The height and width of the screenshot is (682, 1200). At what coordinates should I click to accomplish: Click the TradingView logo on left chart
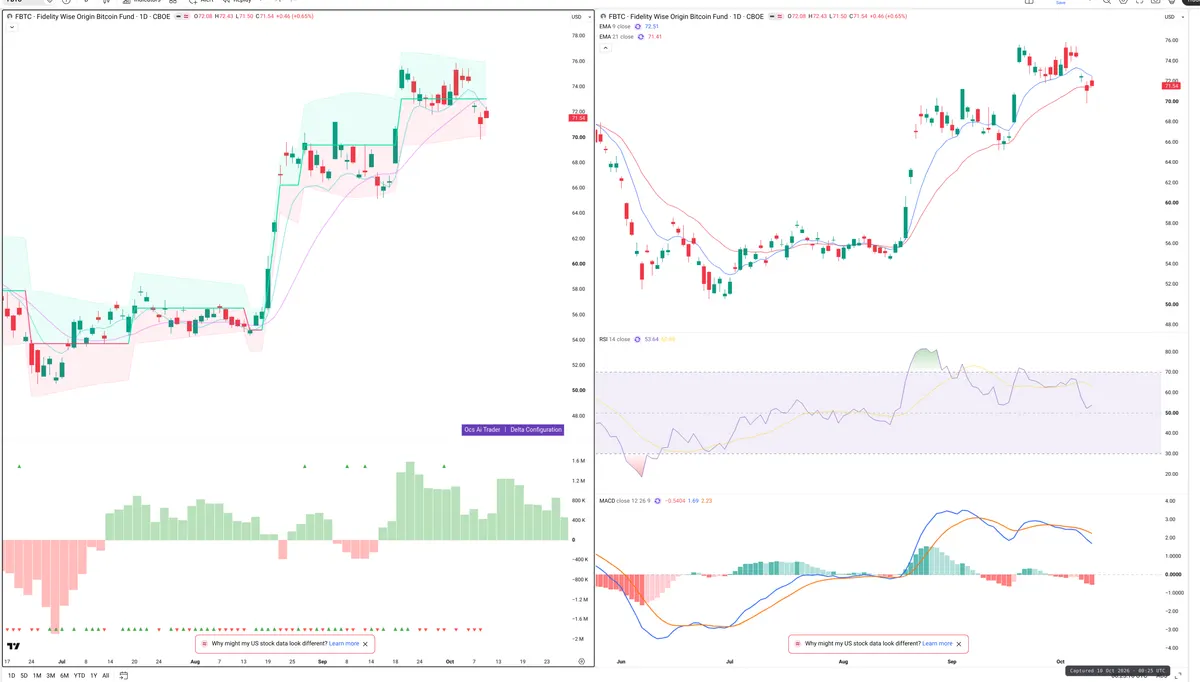click(14, 646)
